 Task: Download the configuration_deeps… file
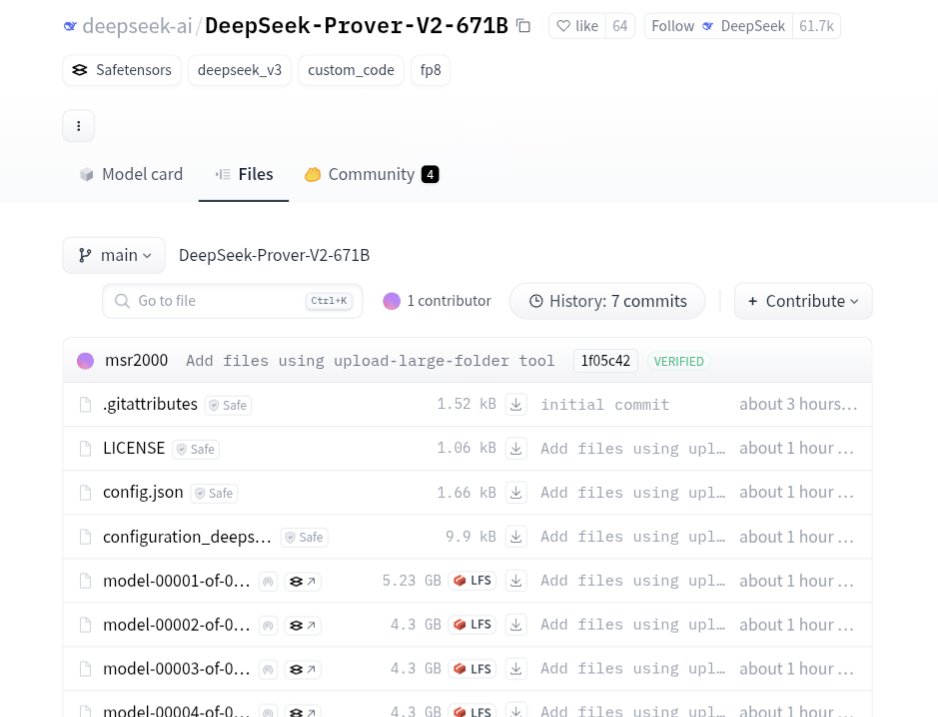[516, 537]
